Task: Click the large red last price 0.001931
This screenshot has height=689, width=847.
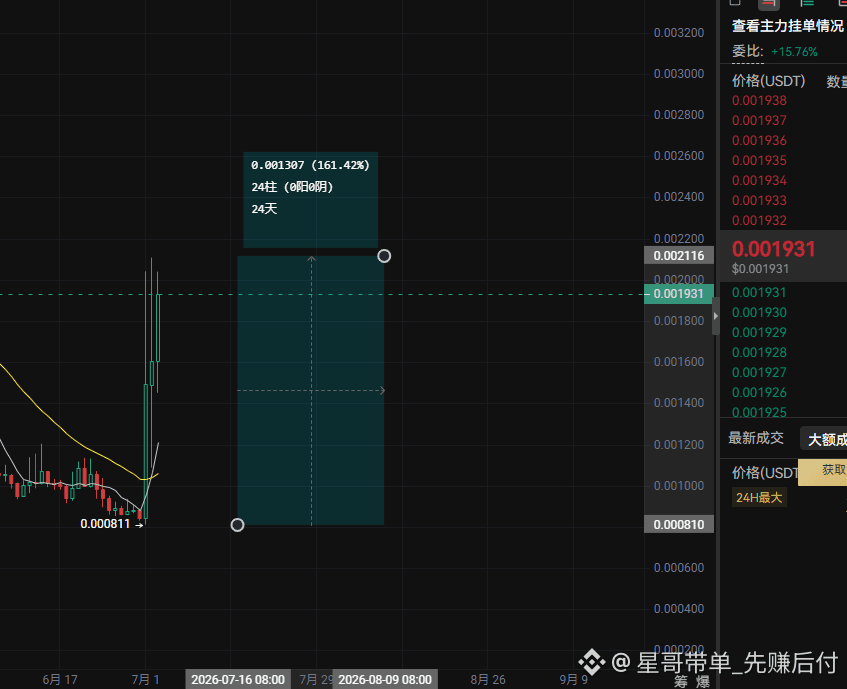Action: click(774, 249)
